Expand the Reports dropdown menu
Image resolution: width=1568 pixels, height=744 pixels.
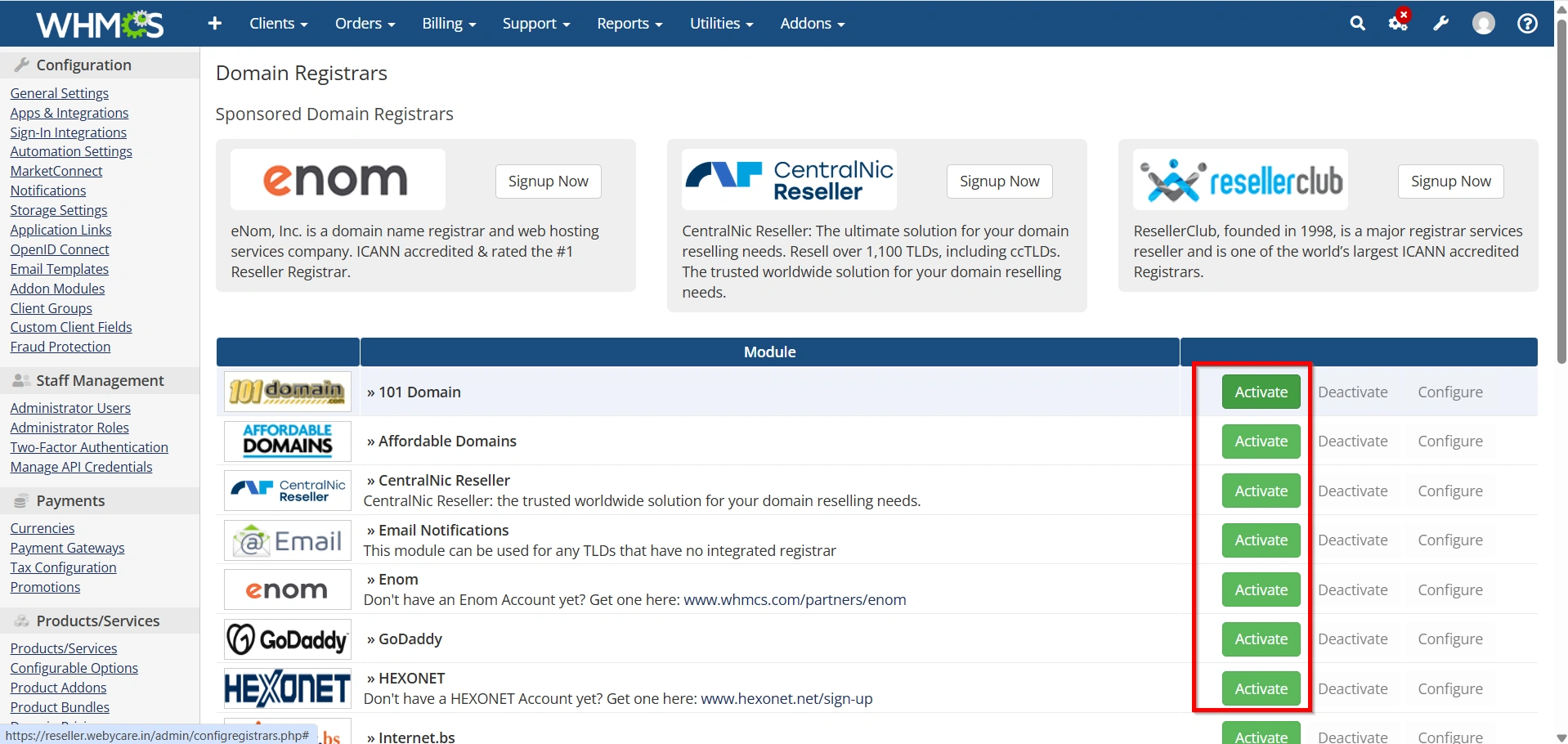point(629,24)
